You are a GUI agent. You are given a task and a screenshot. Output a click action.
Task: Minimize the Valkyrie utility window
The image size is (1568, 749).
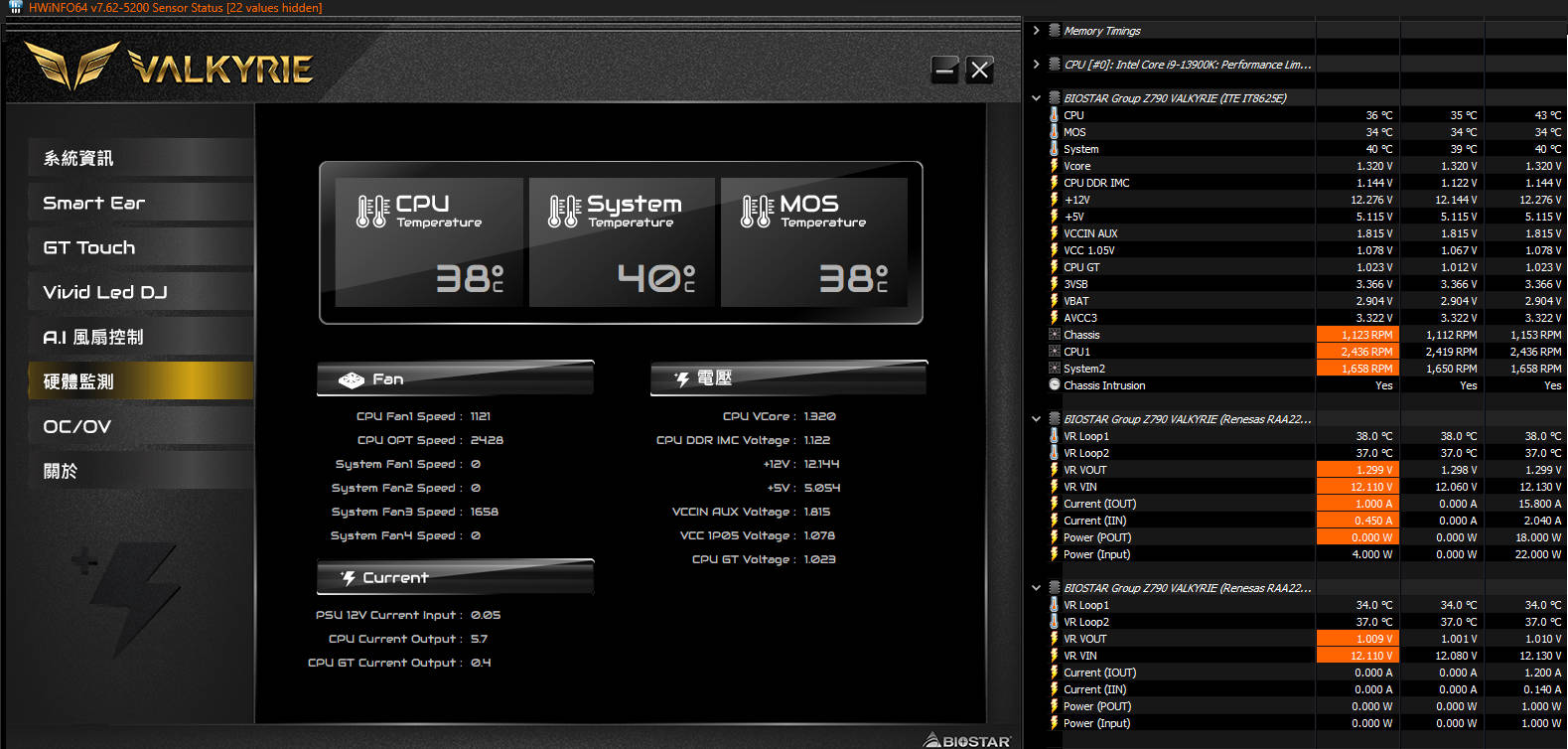tap(944, 70)
